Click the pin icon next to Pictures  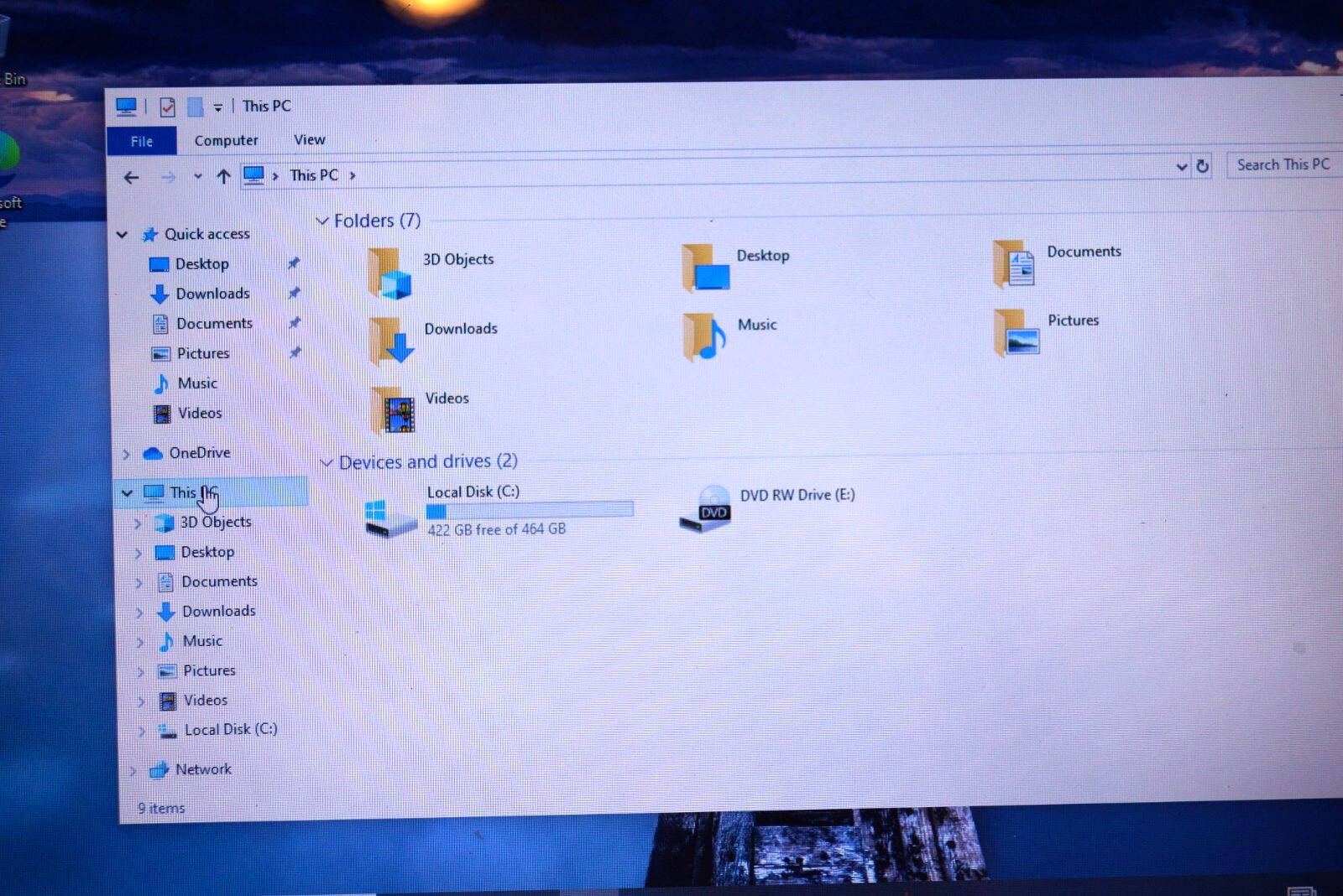tap(295, 353)
